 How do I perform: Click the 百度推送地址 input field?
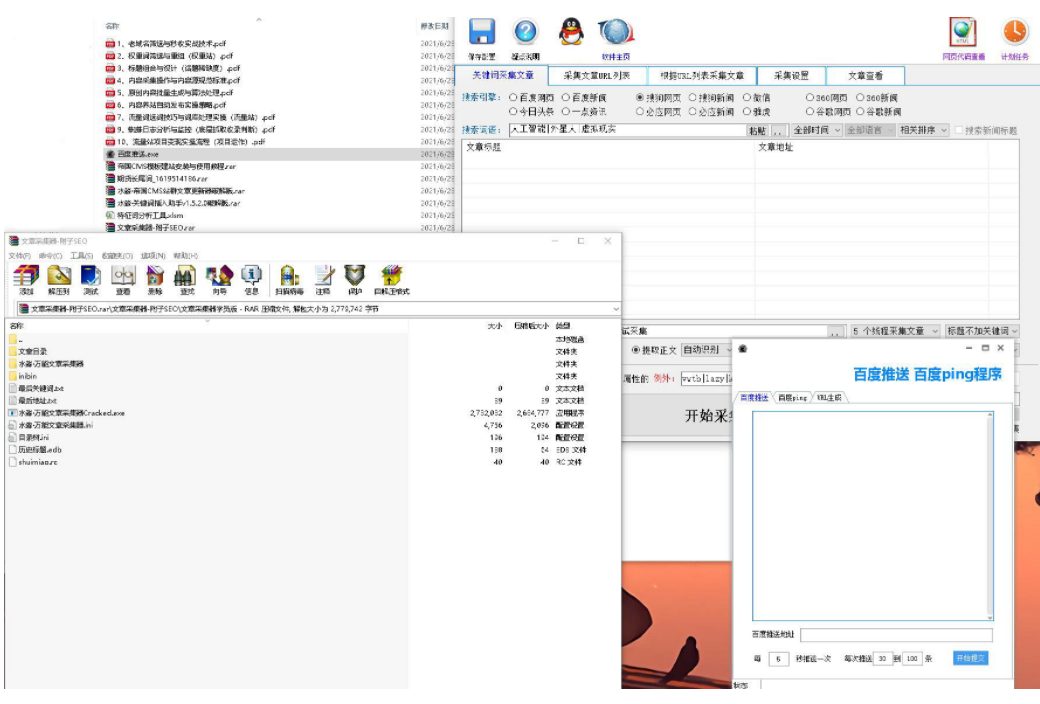(896, 635)
